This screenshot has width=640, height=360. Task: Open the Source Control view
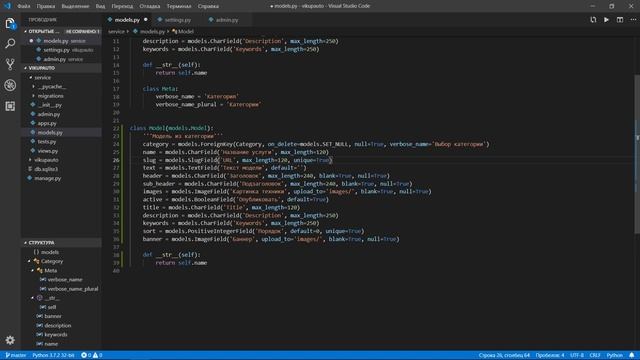[10, 64]
